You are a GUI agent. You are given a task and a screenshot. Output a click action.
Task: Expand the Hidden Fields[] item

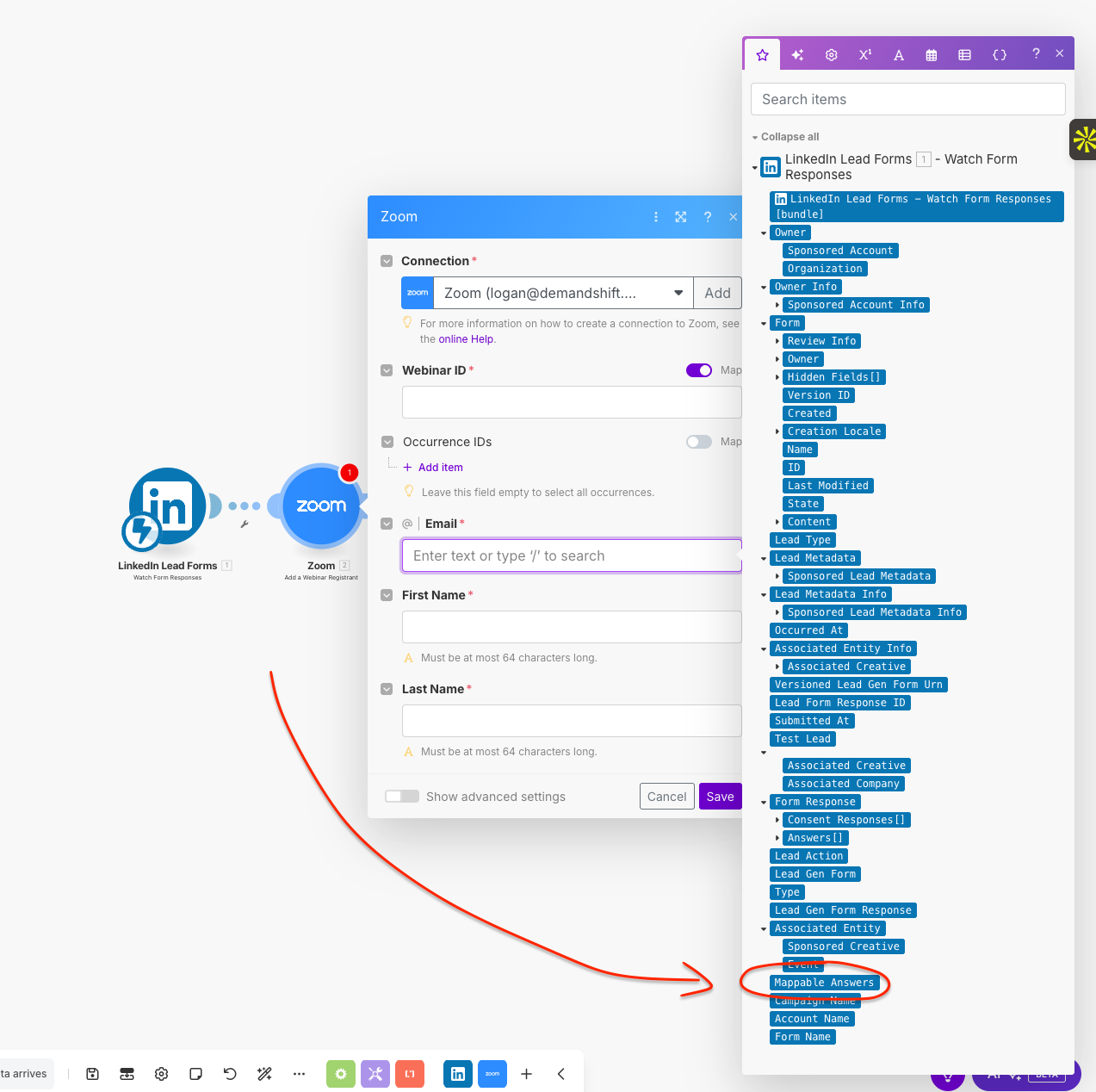pyautogui.click(x=777, y=377)
